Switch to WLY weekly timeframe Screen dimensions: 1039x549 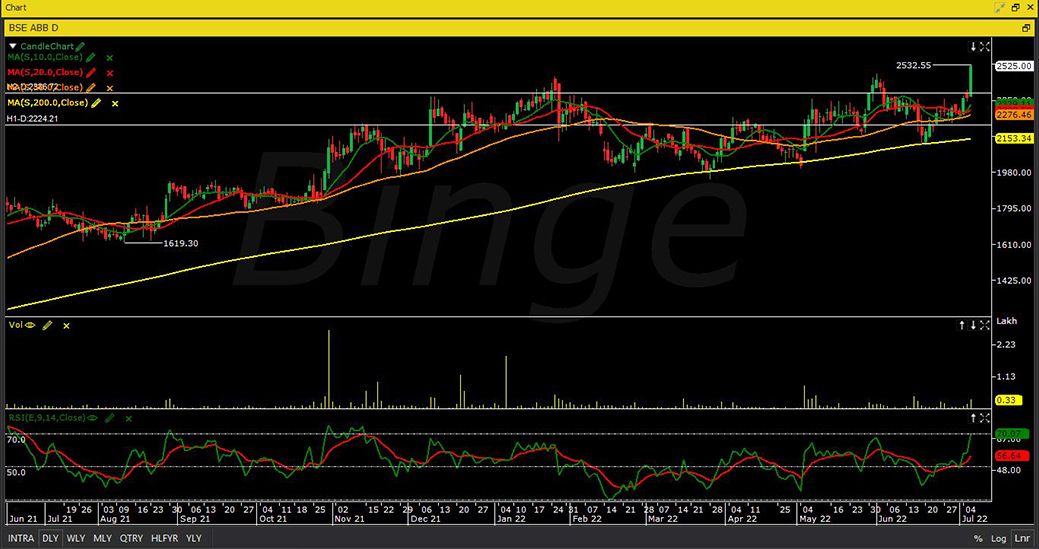[x=76, y=538]
